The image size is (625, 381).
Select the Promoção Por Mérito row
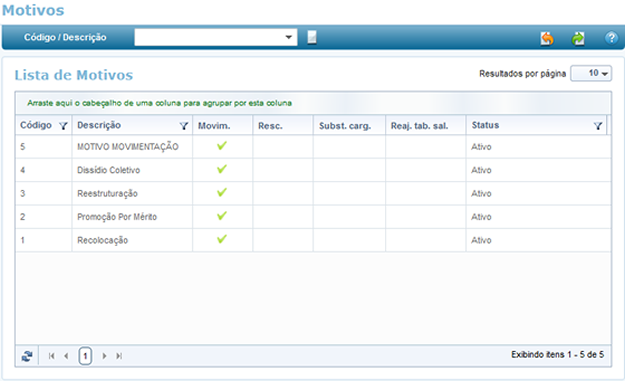[313, 217]
